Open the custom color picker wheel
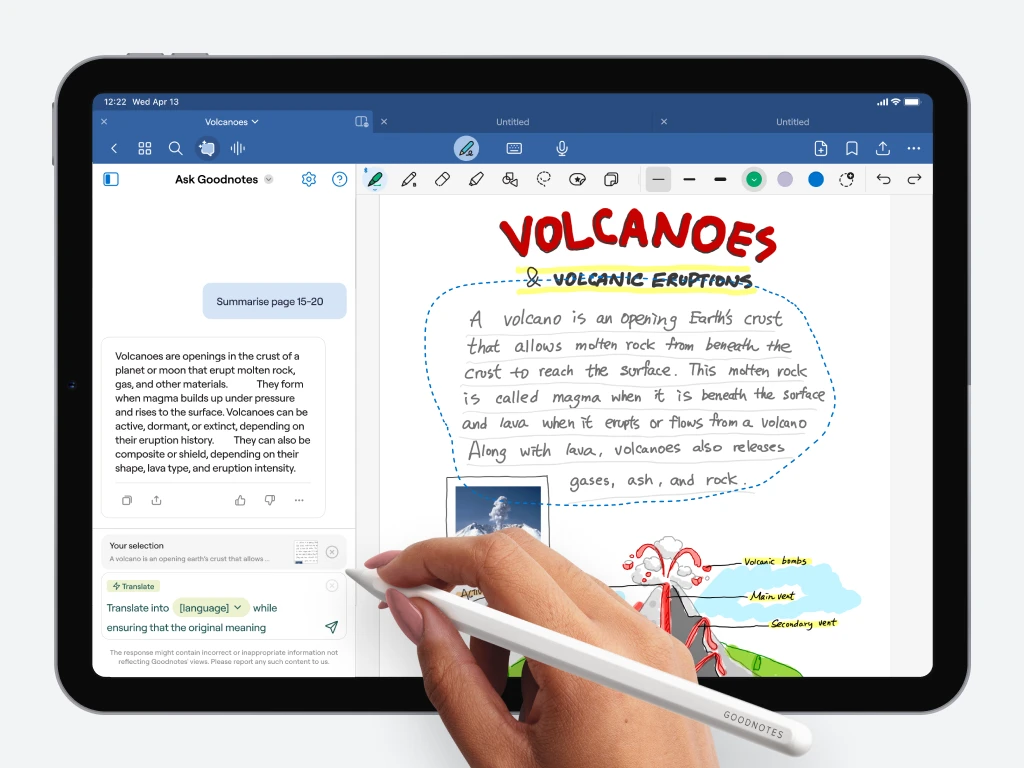Image resolution: width=1024 pixels, height=768 pixels. tap(847, 179)
